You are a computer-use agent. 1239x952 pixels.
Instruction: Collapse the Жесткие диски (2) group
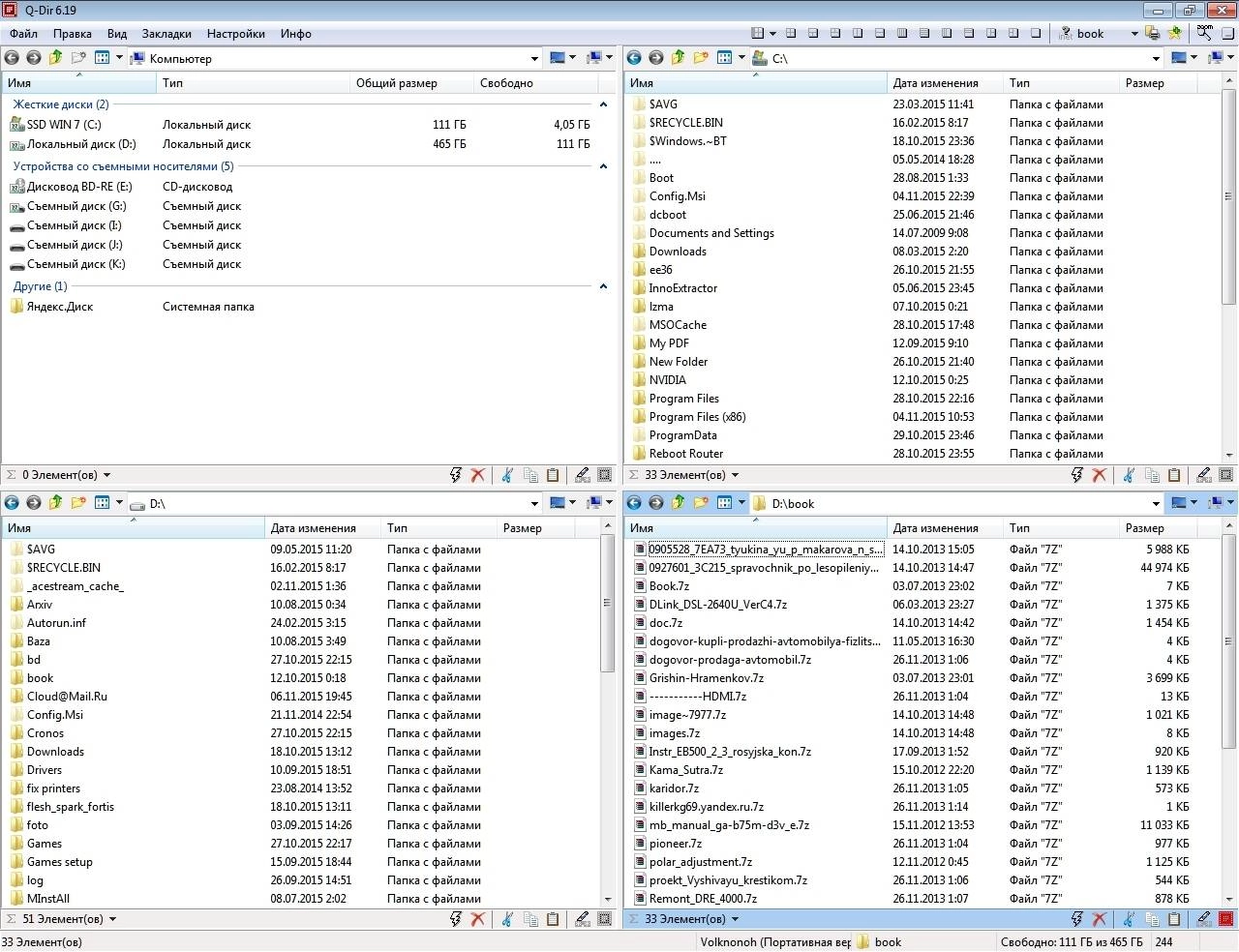click(x=603, y=104)
